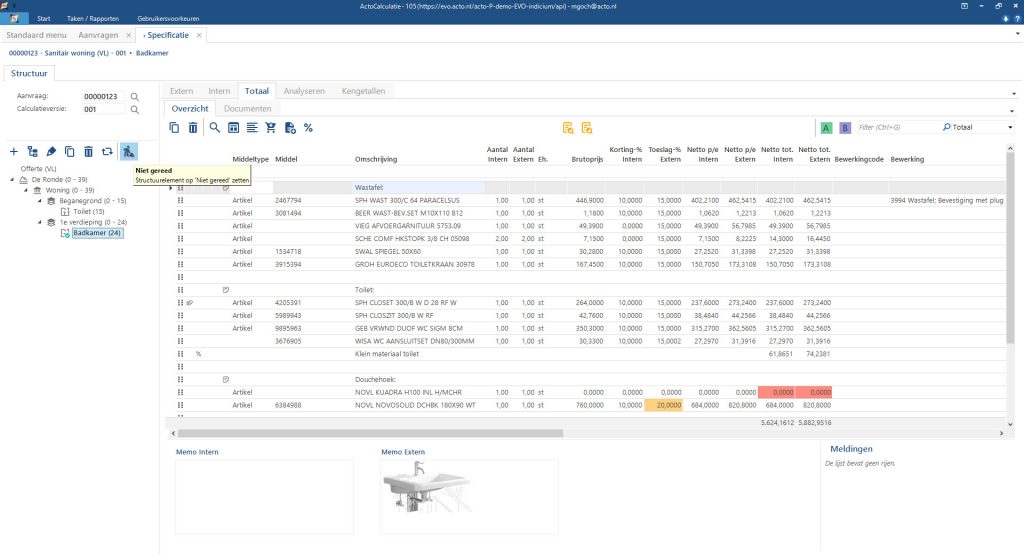Screen dimensions: 1024x560
Task: Switch to the Intern tab
Action: coord(219,91)
